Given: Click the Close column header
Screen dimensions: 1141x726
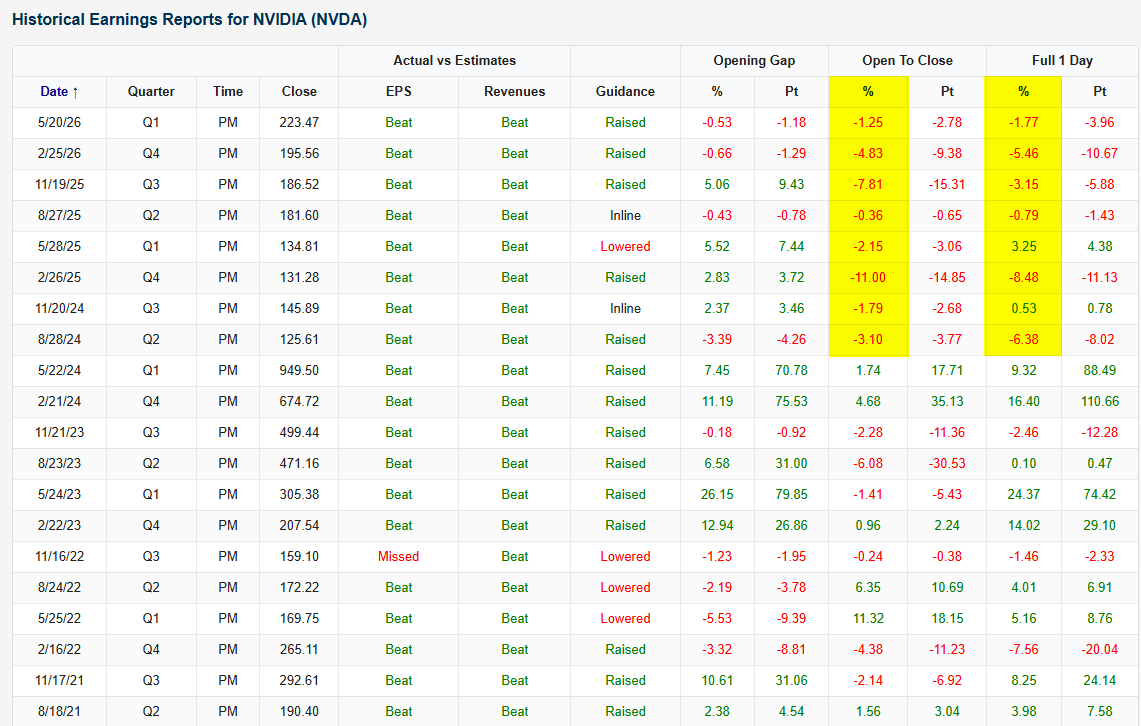Looking at the screenshot, I should [x=299, y=92].
